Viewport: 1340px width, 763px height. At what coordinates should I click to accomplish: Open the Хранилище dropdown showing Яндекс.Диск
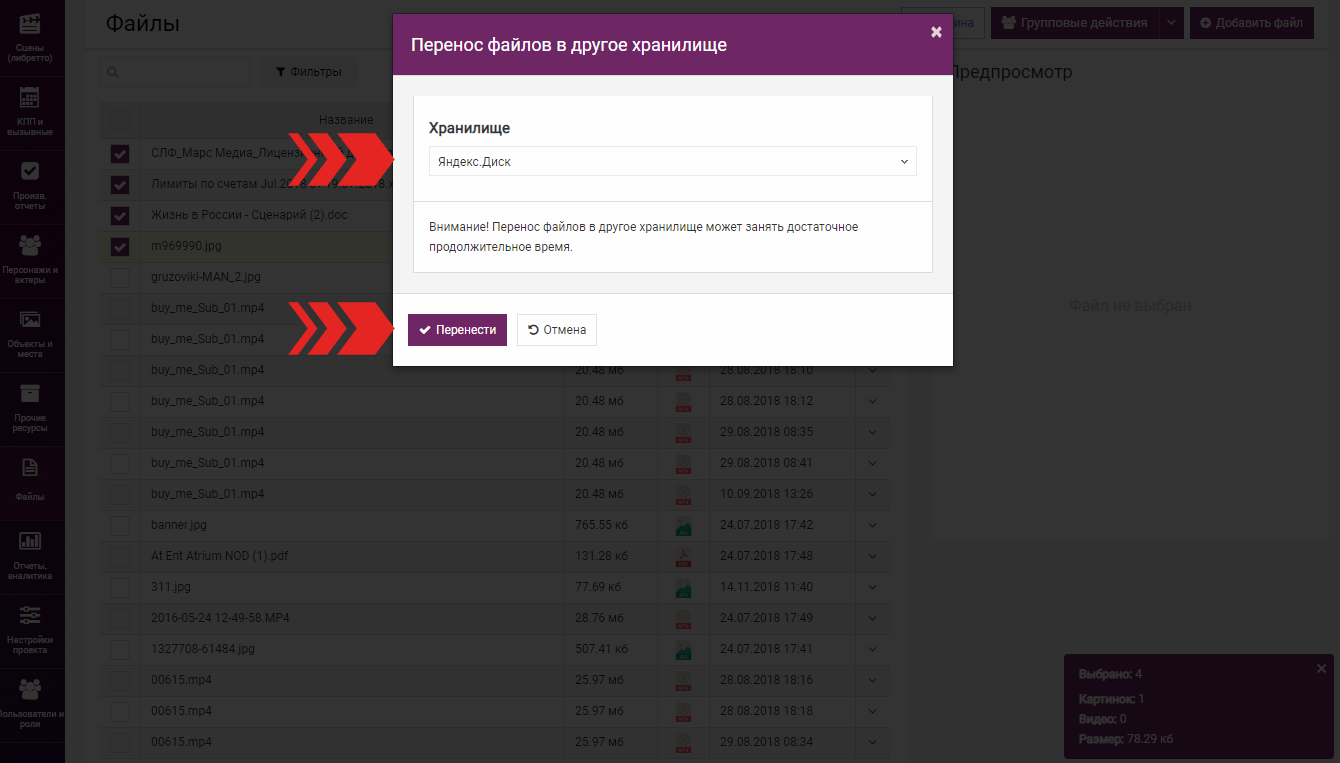click(x=672, y=161)
